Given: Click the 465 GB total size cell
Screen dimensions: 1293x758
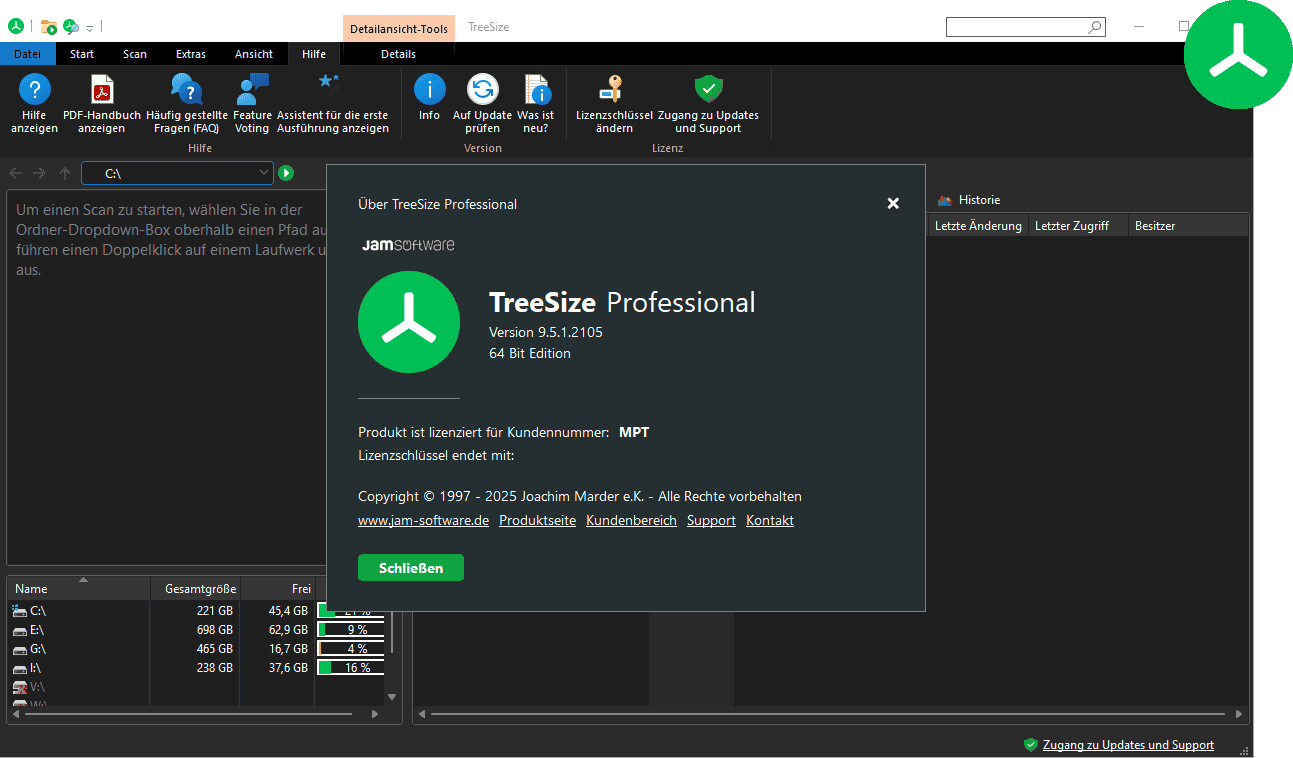Looking at the screenshot, I should coord(215,649).
